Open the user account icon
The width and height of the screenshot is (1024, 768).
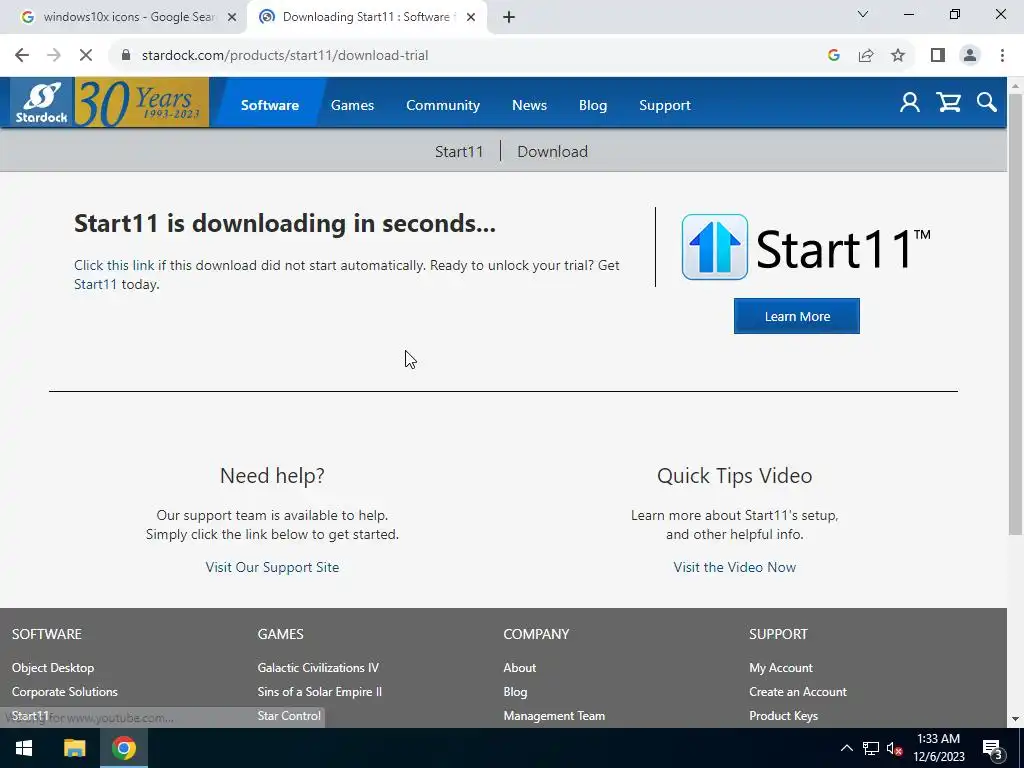[x=909, y=103]
